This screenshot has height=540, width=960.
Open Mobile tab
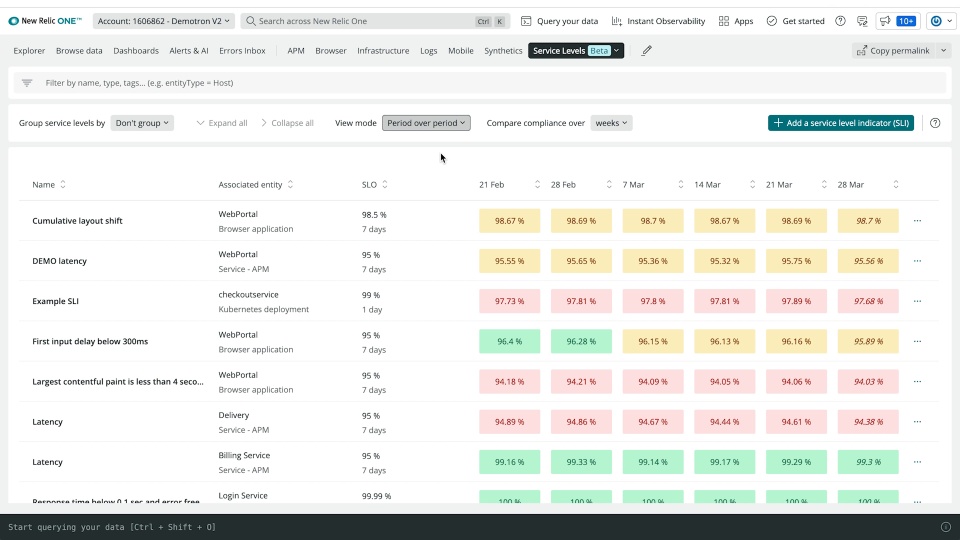click(460, 51)
